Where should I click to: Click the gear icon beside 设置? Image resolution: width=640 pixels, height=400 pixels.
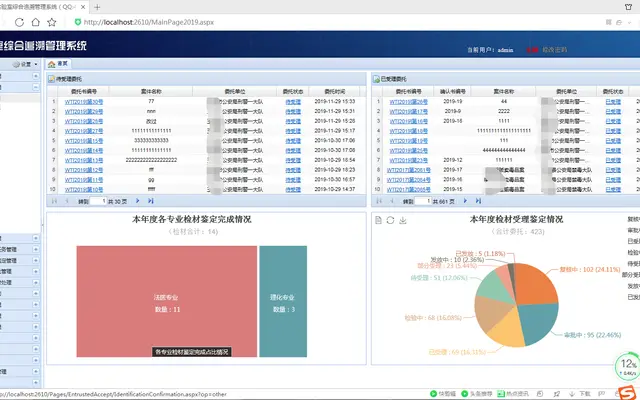[16, 64]
